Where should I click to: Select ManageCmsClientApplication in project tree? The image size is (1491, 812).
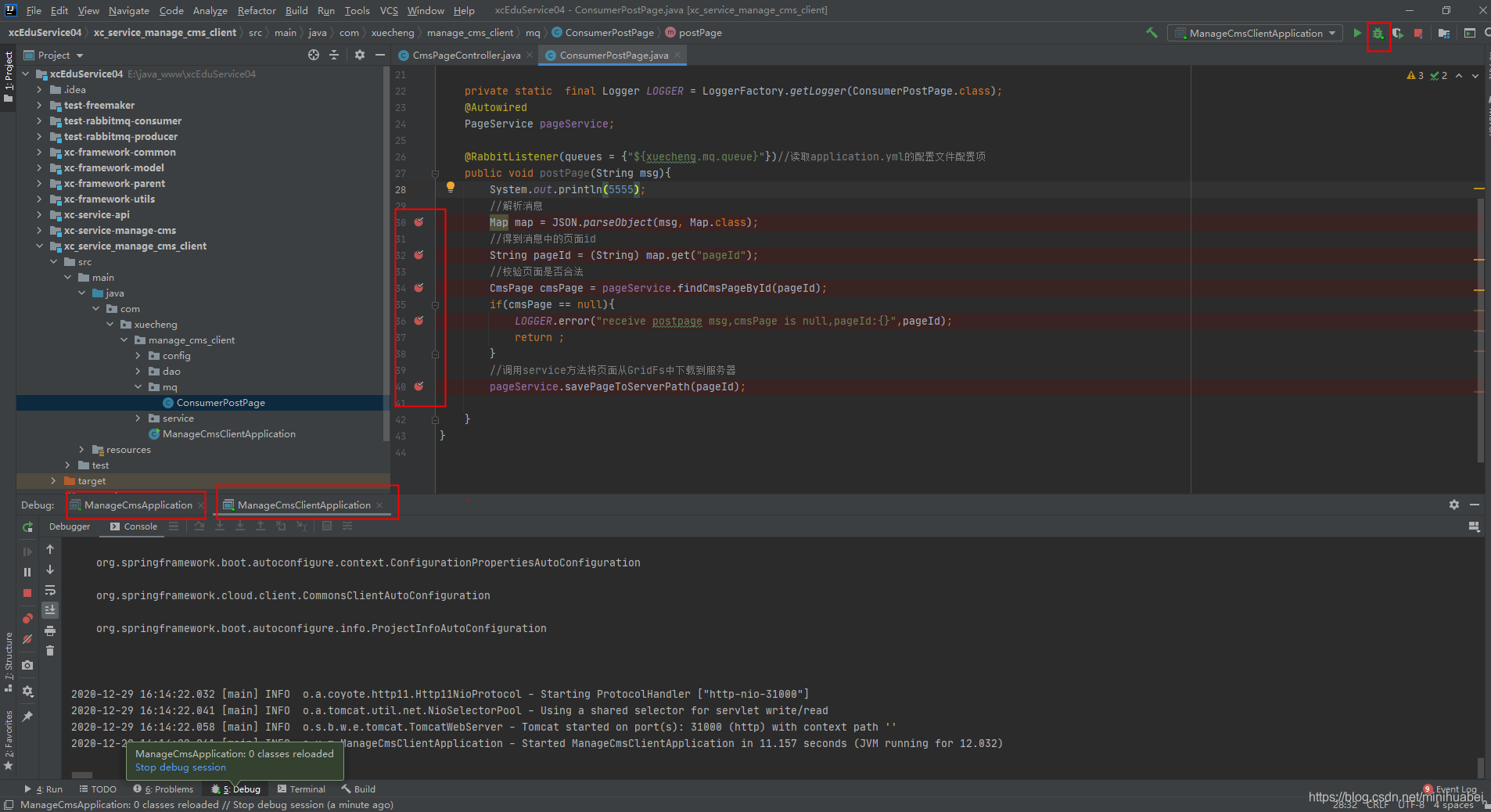click(228, 434)
